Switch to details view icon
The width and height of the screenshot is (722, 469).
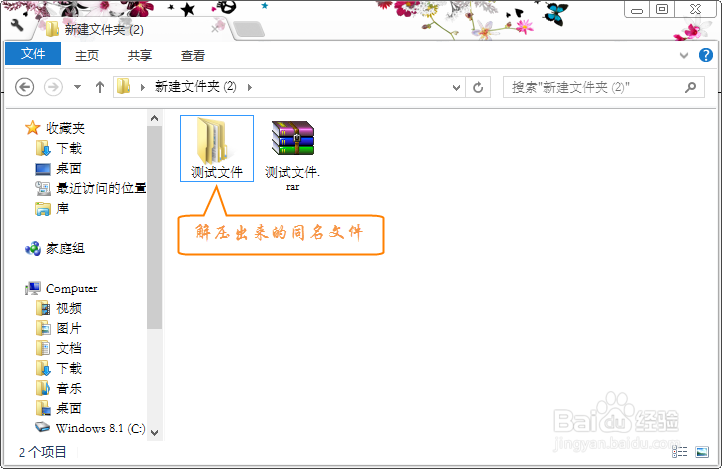click(680, 452)
